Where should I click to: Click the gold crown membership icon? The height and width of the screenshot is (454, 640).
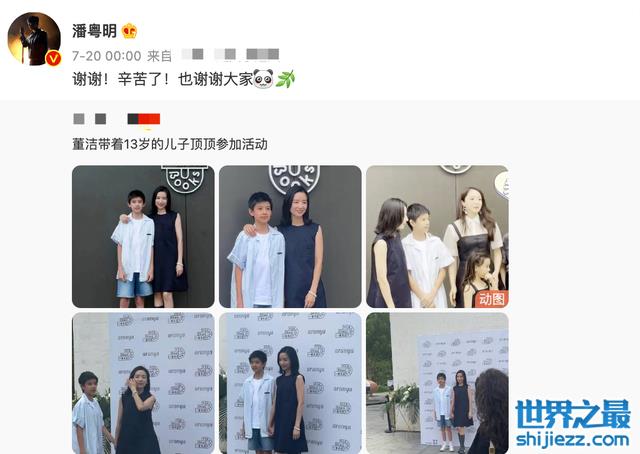coord(129,31)
